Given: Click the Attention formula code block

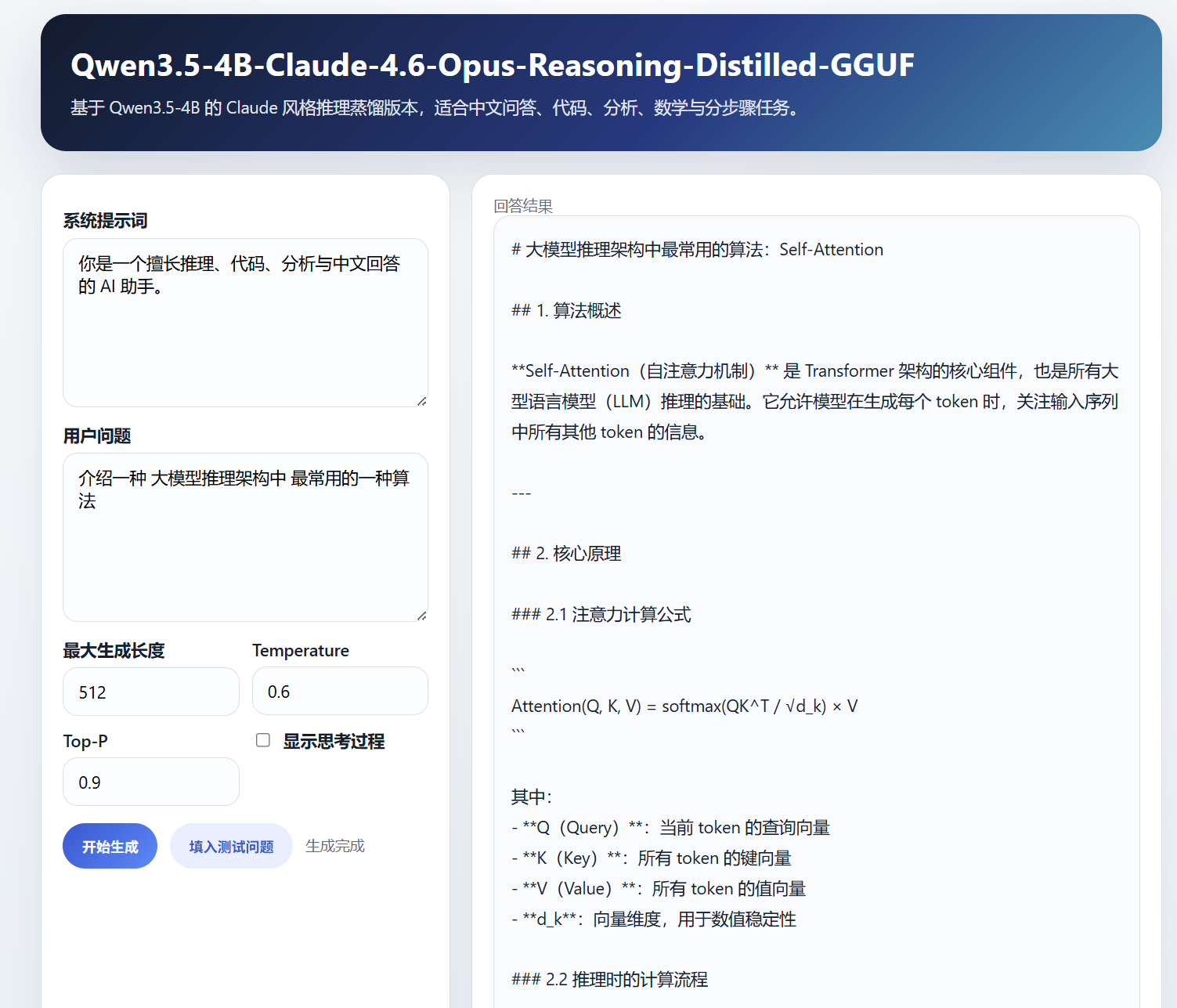Looking at the screenshot, I should coord(684,705).
